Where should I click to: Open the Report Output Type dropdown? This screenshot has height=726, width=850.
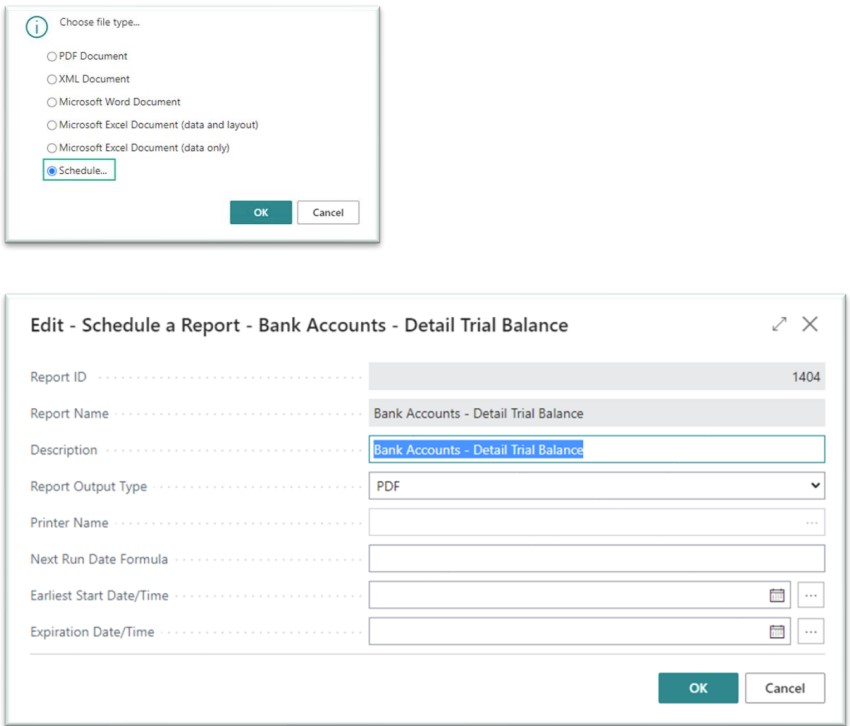(x=597, y=486)
